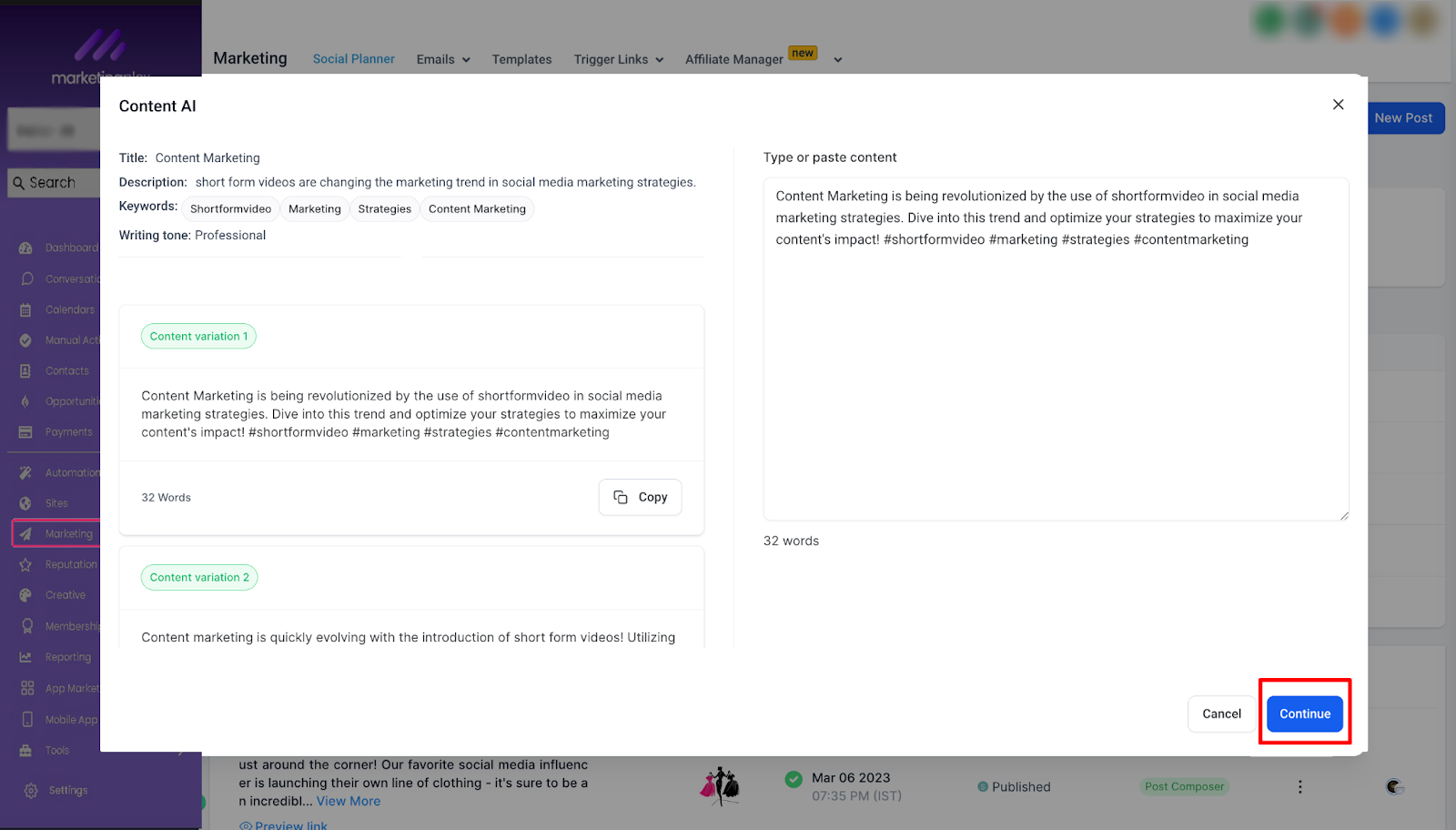The image size is (1456, 830).
Task: Open Creative via its palette icon
Action: (x=26, y=595)
